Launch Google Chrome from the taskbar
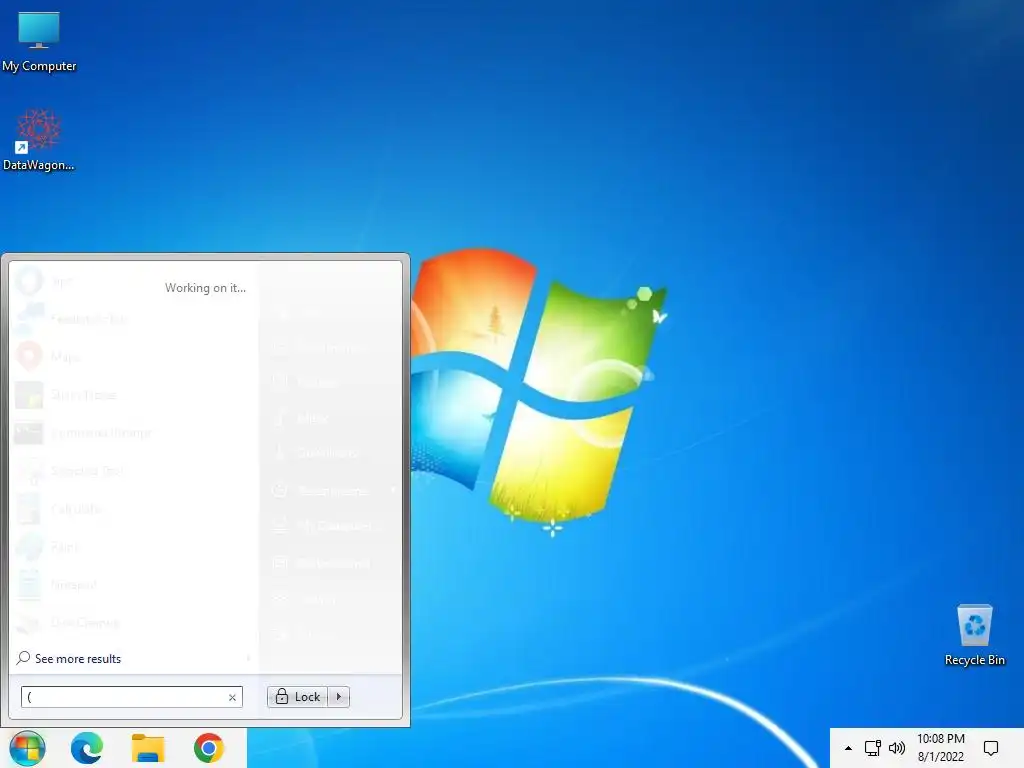The height and width of the screenshot is (768, 1024). pos(209,748)
